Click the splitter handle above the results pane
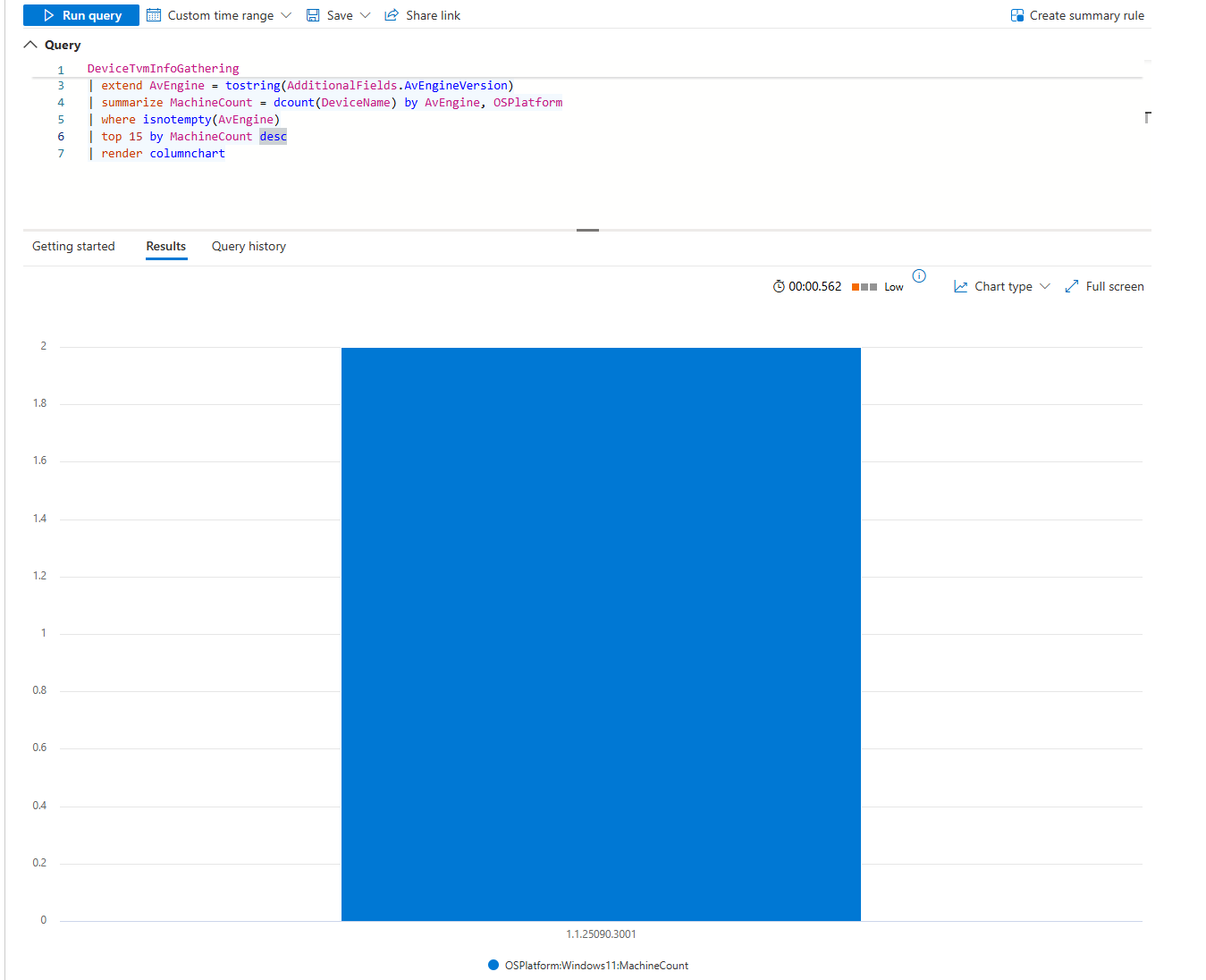 587,230
